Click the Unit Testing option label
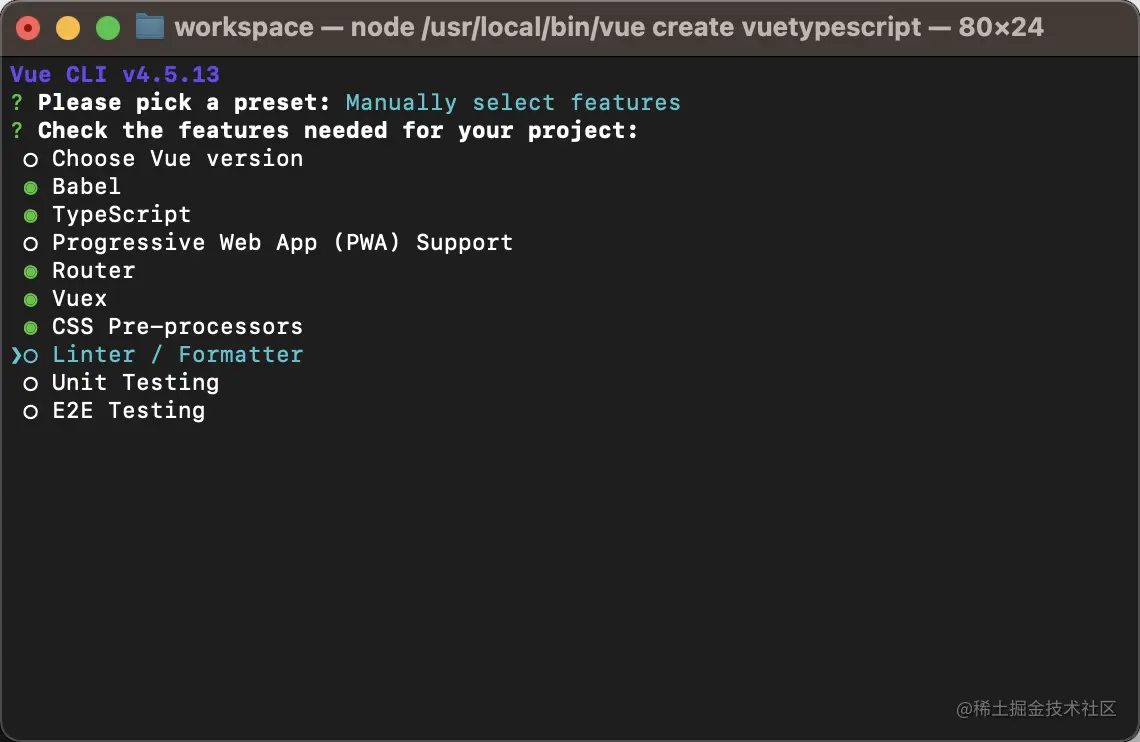The image size is (1140, 742). coord(135,383)
